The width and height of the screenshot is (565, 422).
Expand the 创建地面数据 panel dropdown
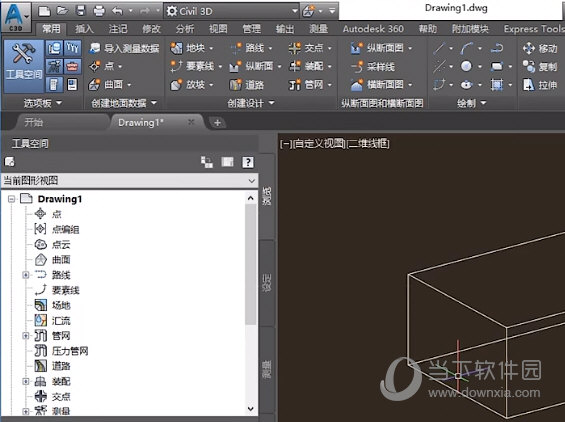(x=124, y=103)
